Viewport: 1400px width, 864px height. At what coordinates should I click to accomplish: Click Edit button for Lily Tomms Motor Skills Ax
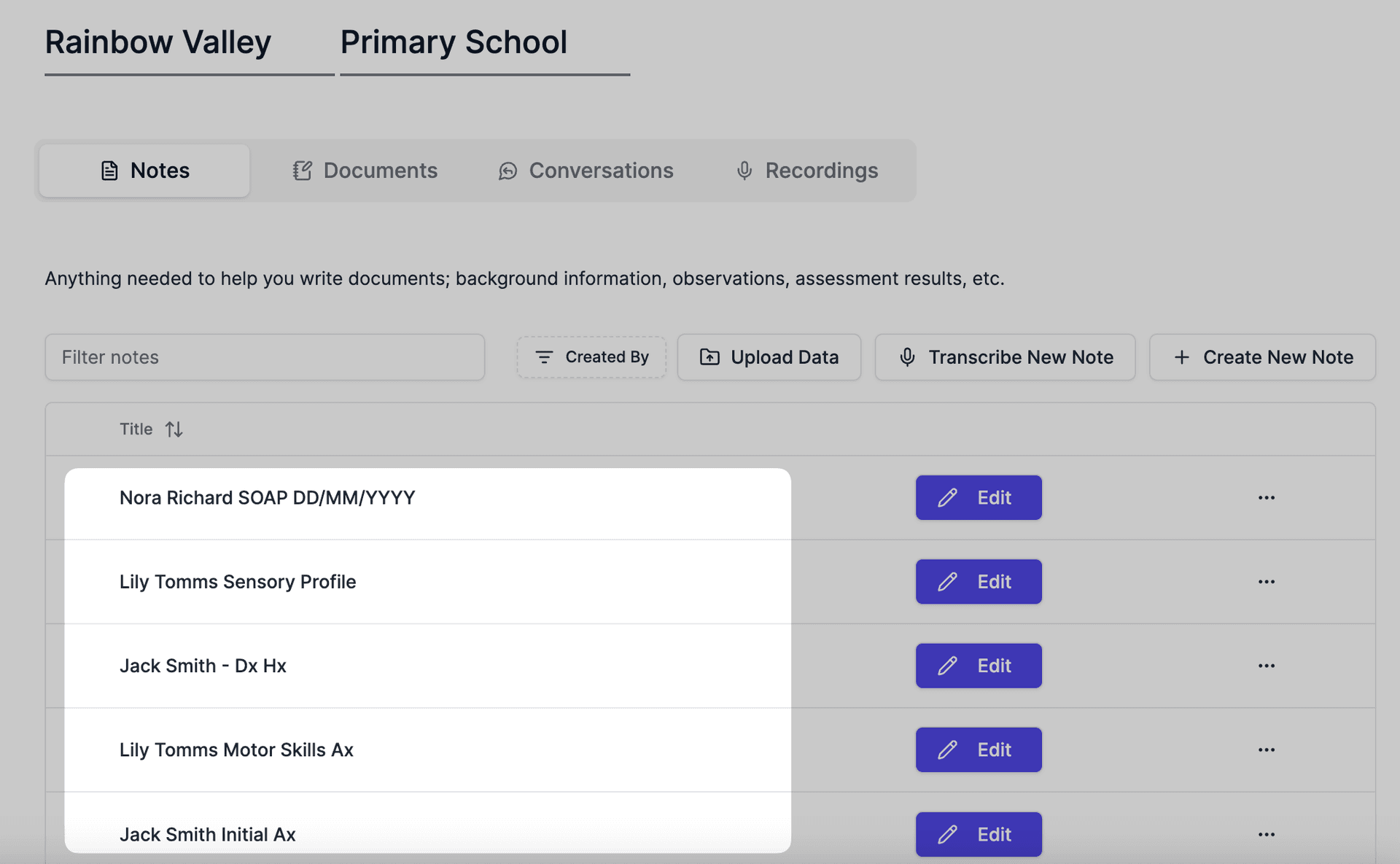click(978, 748)
